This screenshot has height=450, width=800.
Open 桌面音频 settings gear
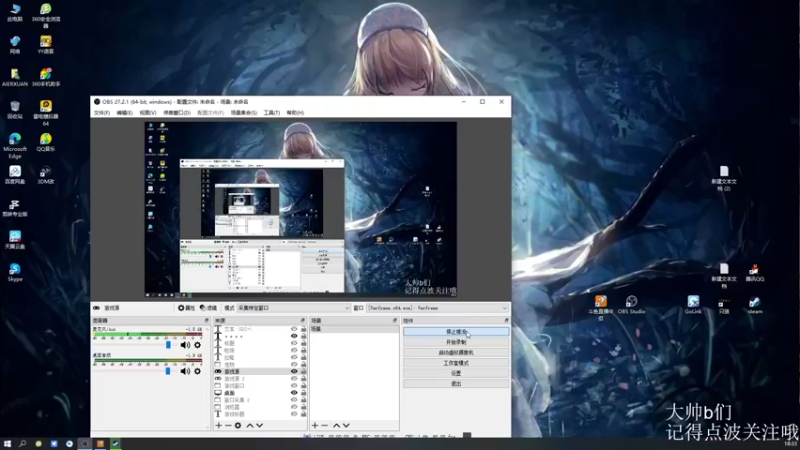pos(197,371)
